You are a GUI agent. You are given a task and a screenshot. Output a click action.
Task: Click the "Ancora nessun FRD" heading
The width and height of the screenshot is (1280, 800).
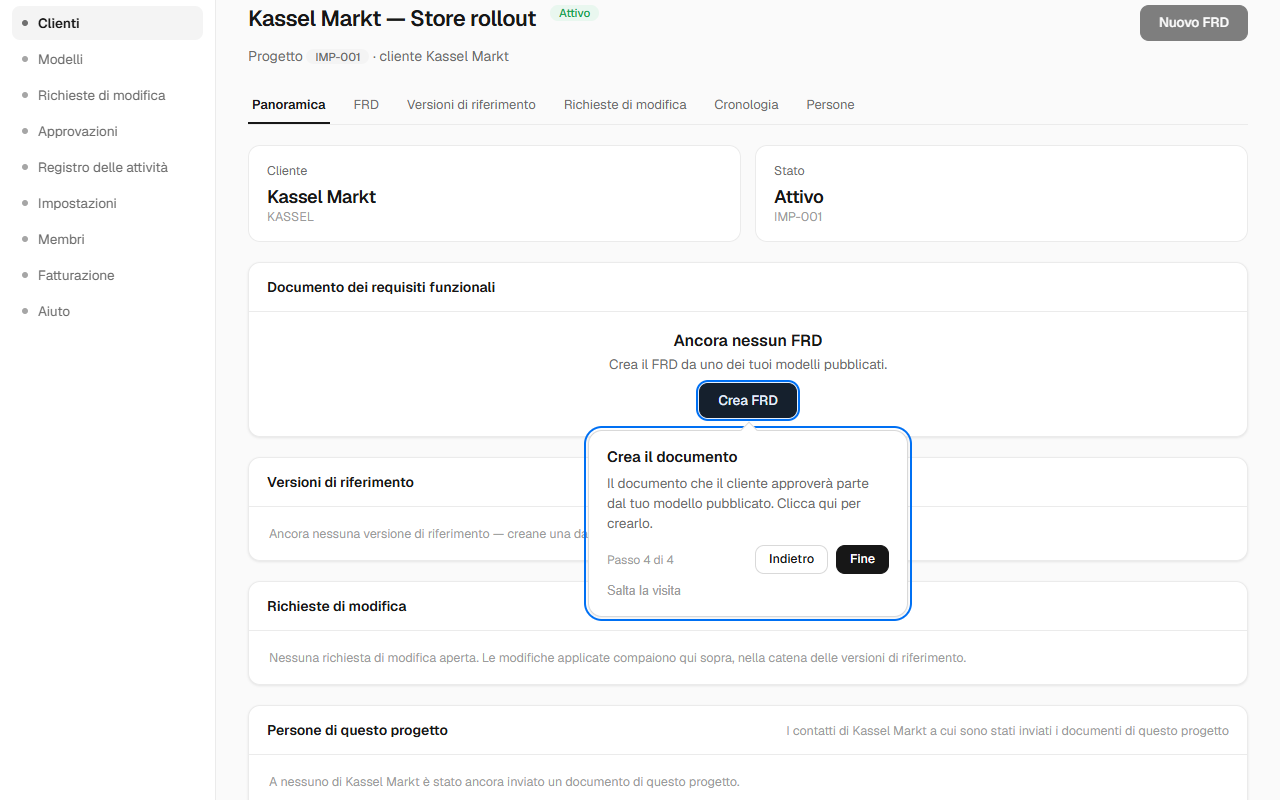pyautogui.click(x=748, y=341)
